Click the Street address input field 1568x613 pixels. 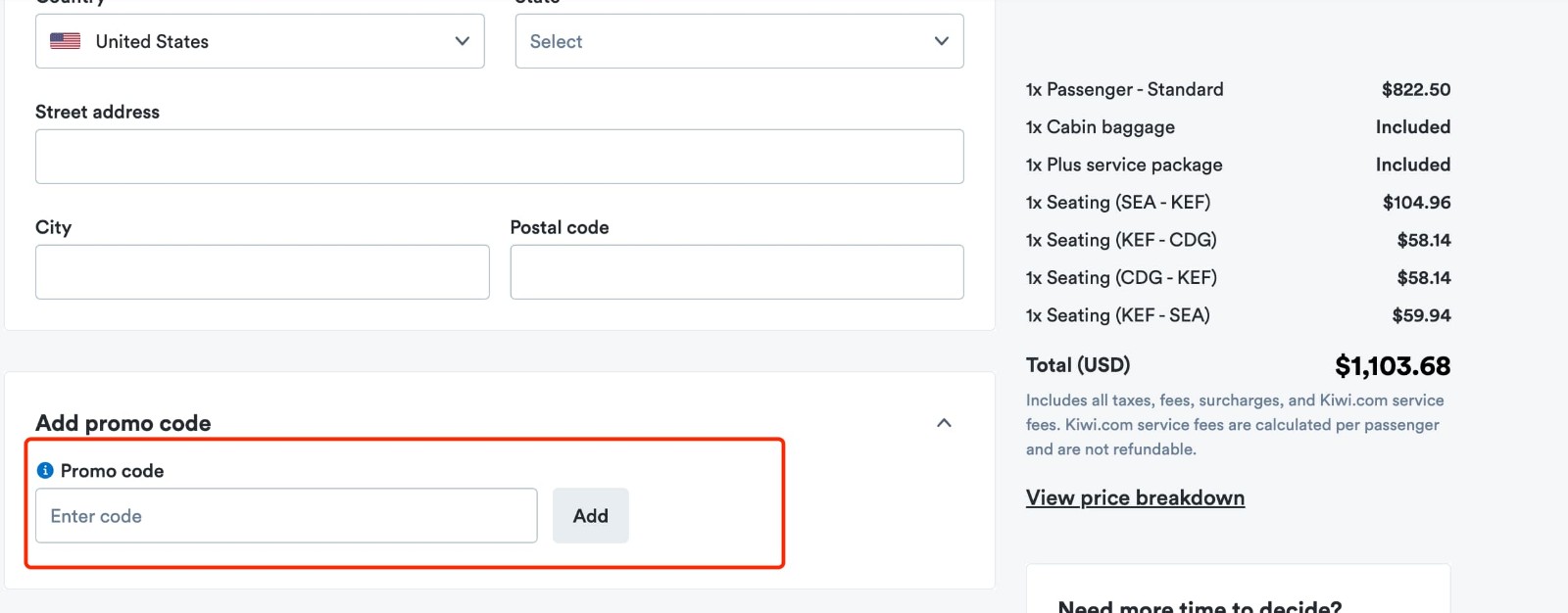tap(500, 156)
